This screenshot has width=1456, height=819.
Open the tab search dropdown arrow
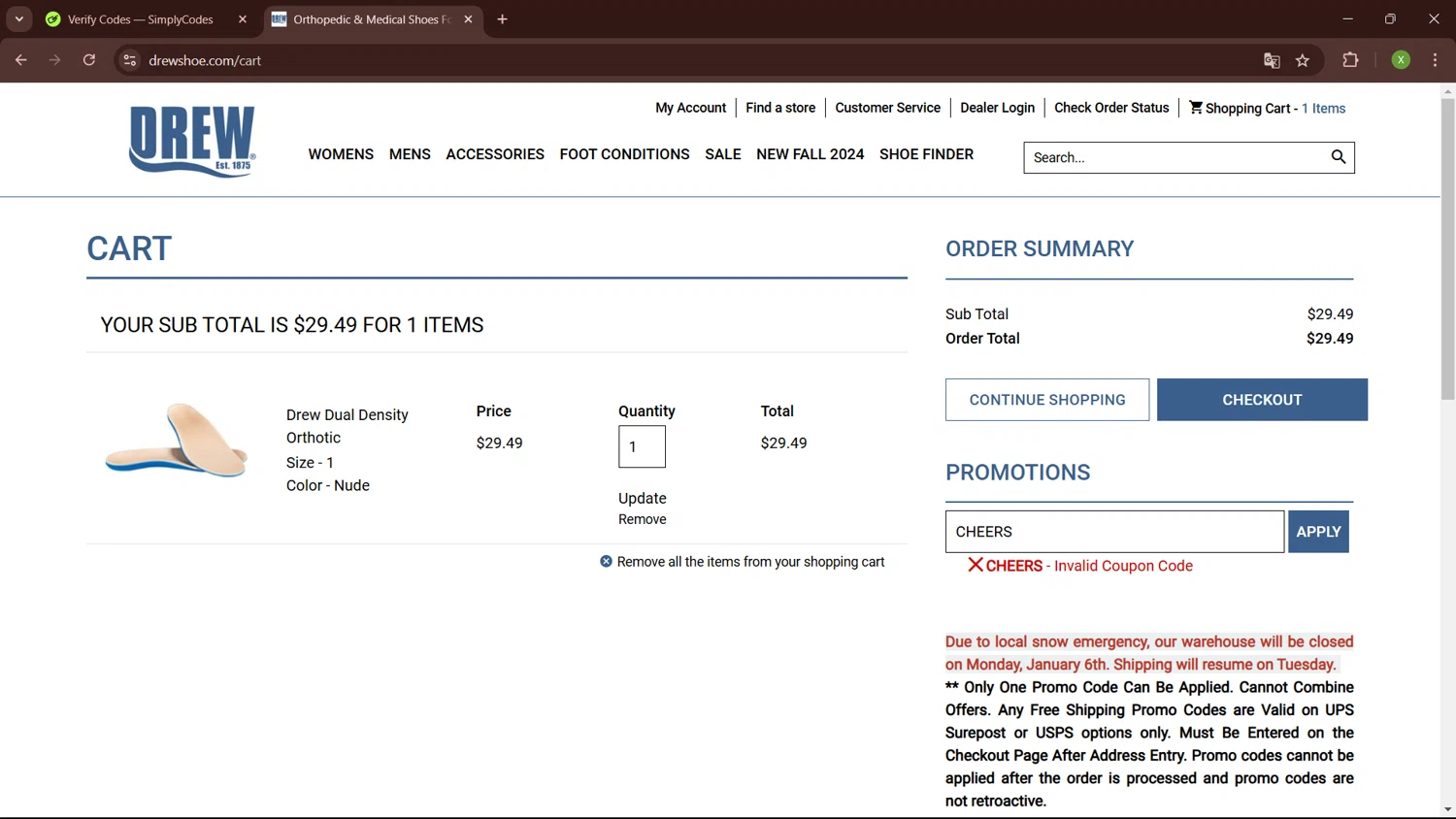pos(19,19)
